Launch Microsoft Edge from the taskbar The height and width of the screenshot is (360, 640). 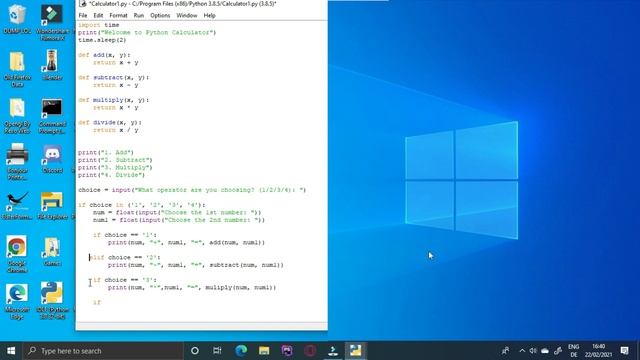pyautogui.click(x=241, y=351)
